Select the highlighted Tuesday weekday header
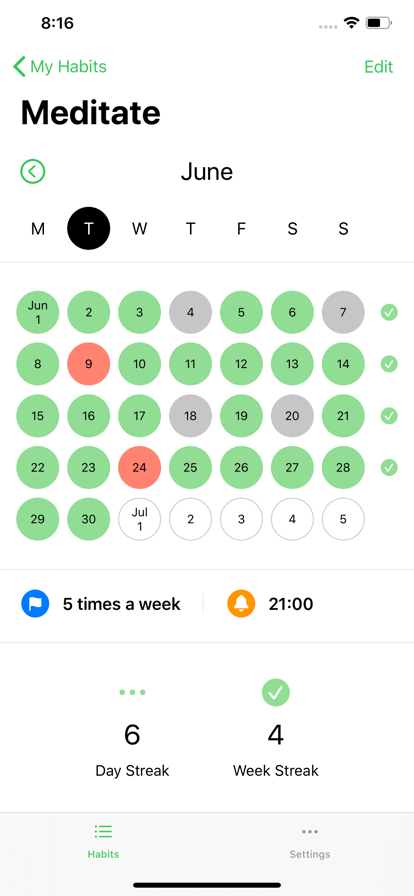Image resolution: width=414 pixels, height=896 pixels. (x=89, y=229)
